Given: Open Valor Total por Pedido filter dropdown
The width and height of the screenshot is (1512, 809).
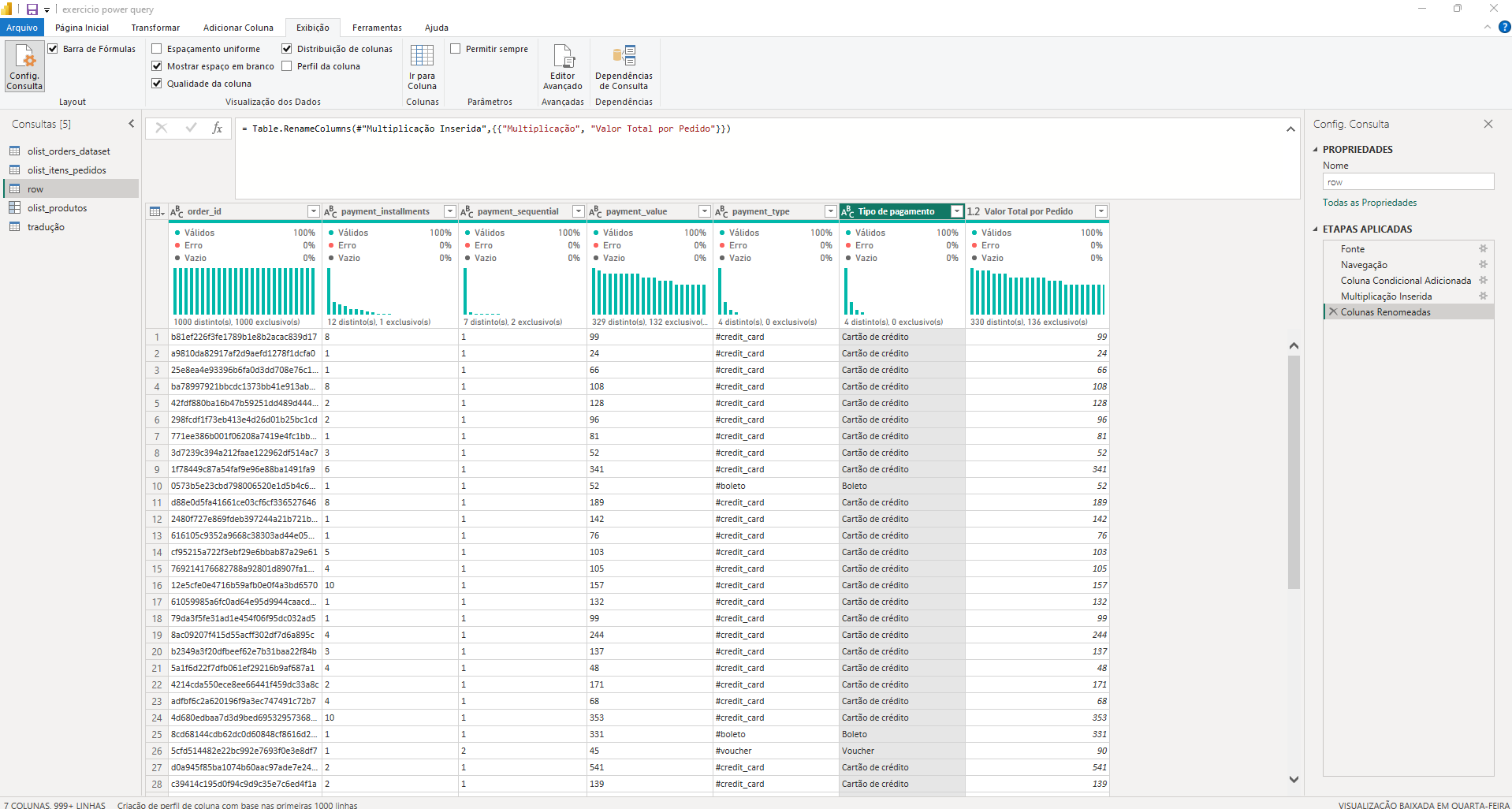Looking at the screenshot, I should click(x=1101, y=211).
